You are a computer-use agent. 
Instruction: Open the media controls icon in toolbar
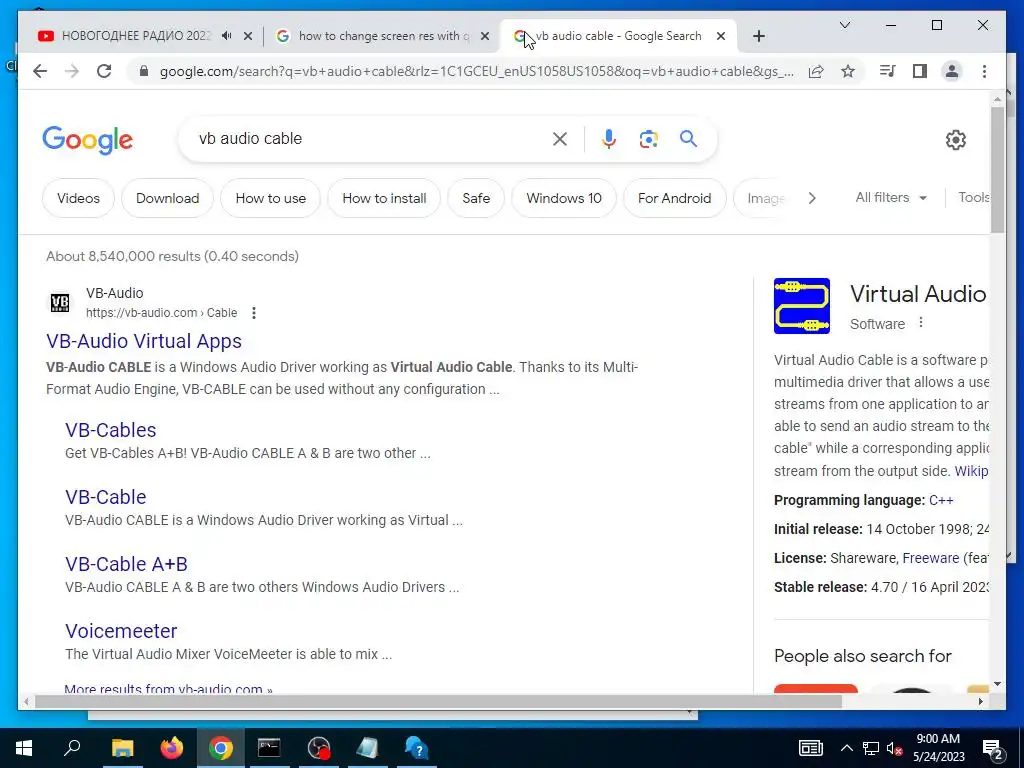tap(888, 71)
